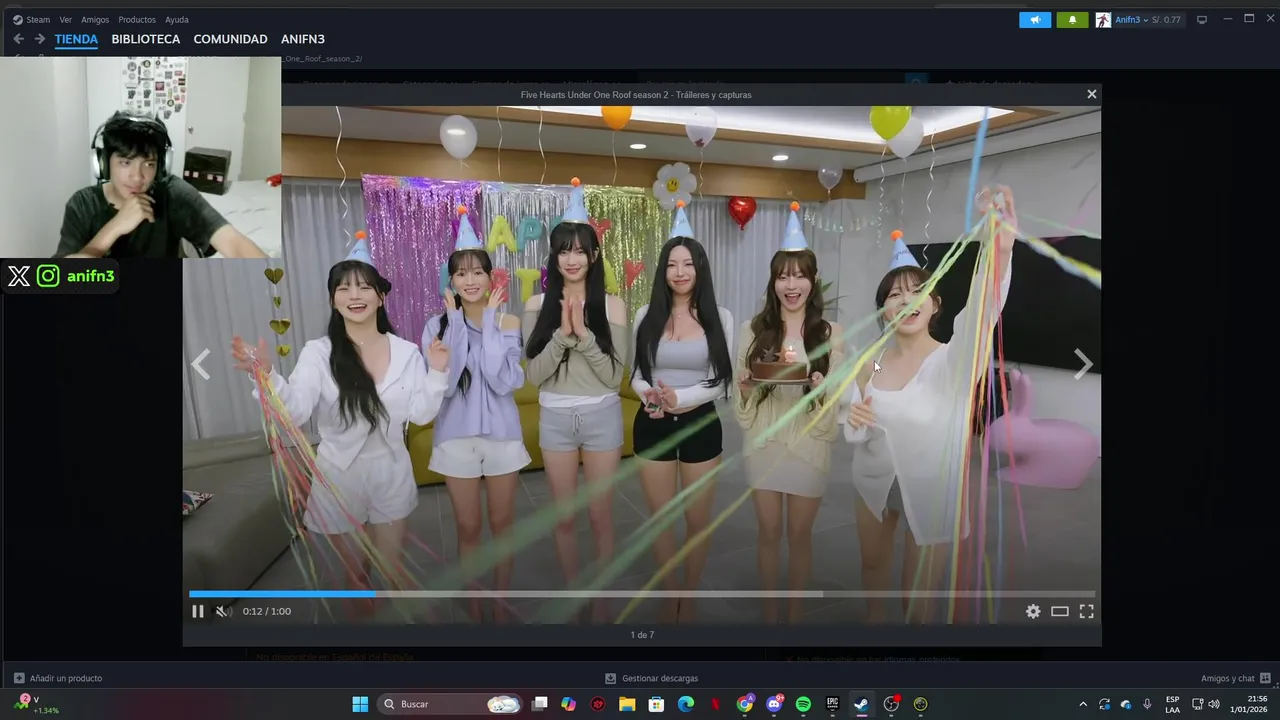Open Steam notifications bell button
This screenshot has height=720, width=1280.
point(1072,19)
